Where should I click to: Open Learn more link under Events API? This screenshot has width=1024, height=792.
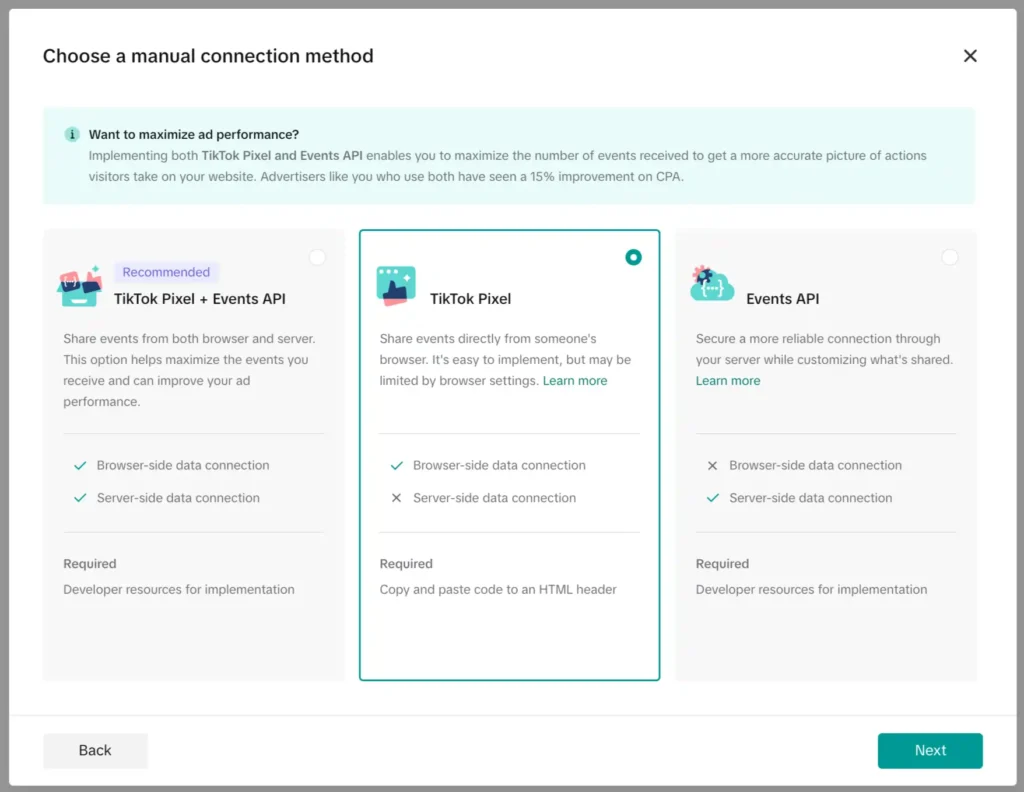click(728, 381)
